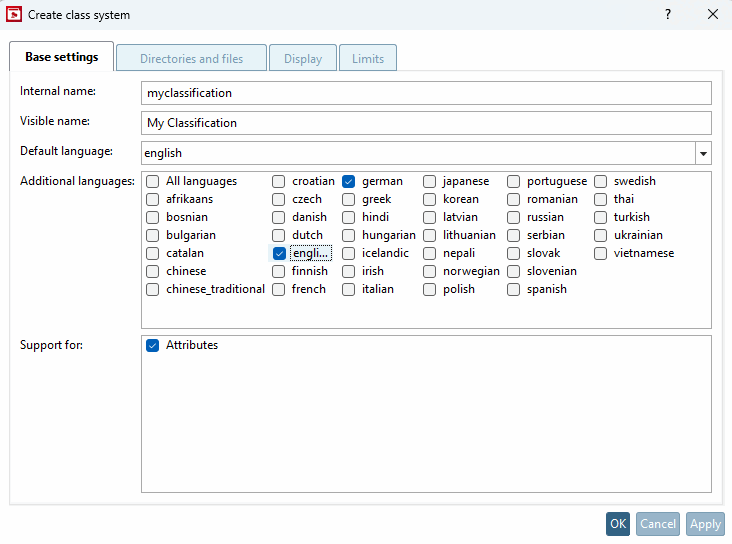Enable the chinese checkbox
The image size is (732, 544).
(153, 271)
